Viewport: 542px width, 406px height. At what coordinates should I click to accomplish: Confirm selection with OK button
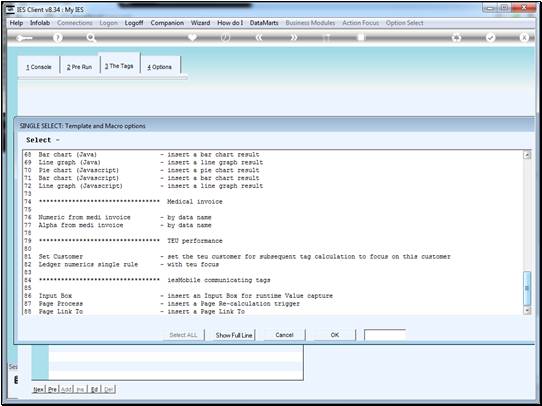(335, 335)
